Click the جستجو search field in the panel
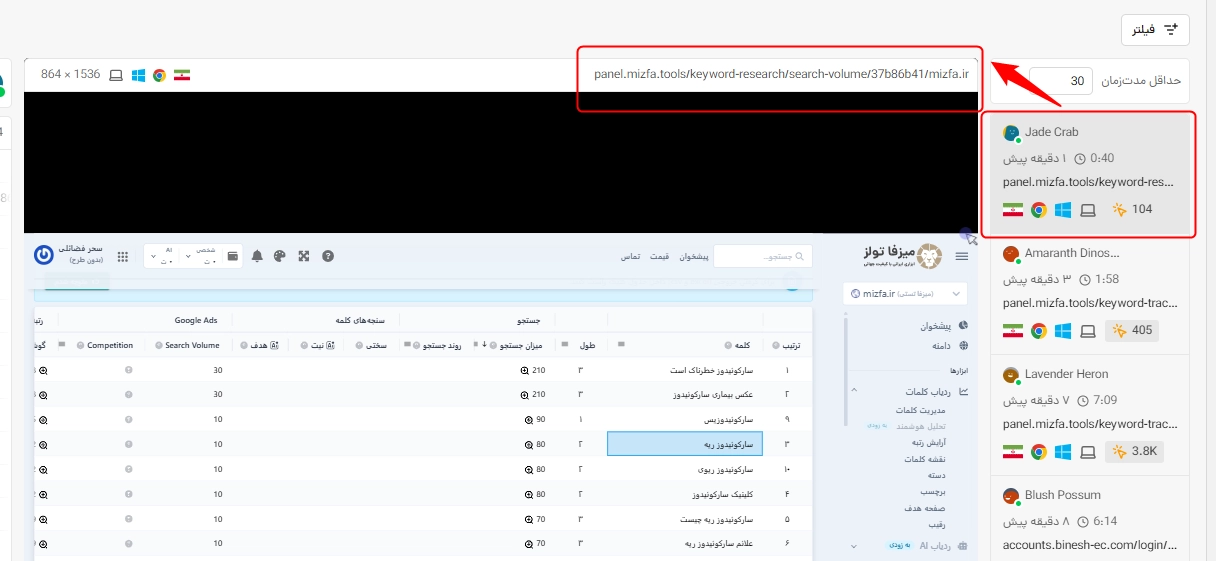Image resolution: width=1216 pixels, height=561 pixels. [762, 257]
